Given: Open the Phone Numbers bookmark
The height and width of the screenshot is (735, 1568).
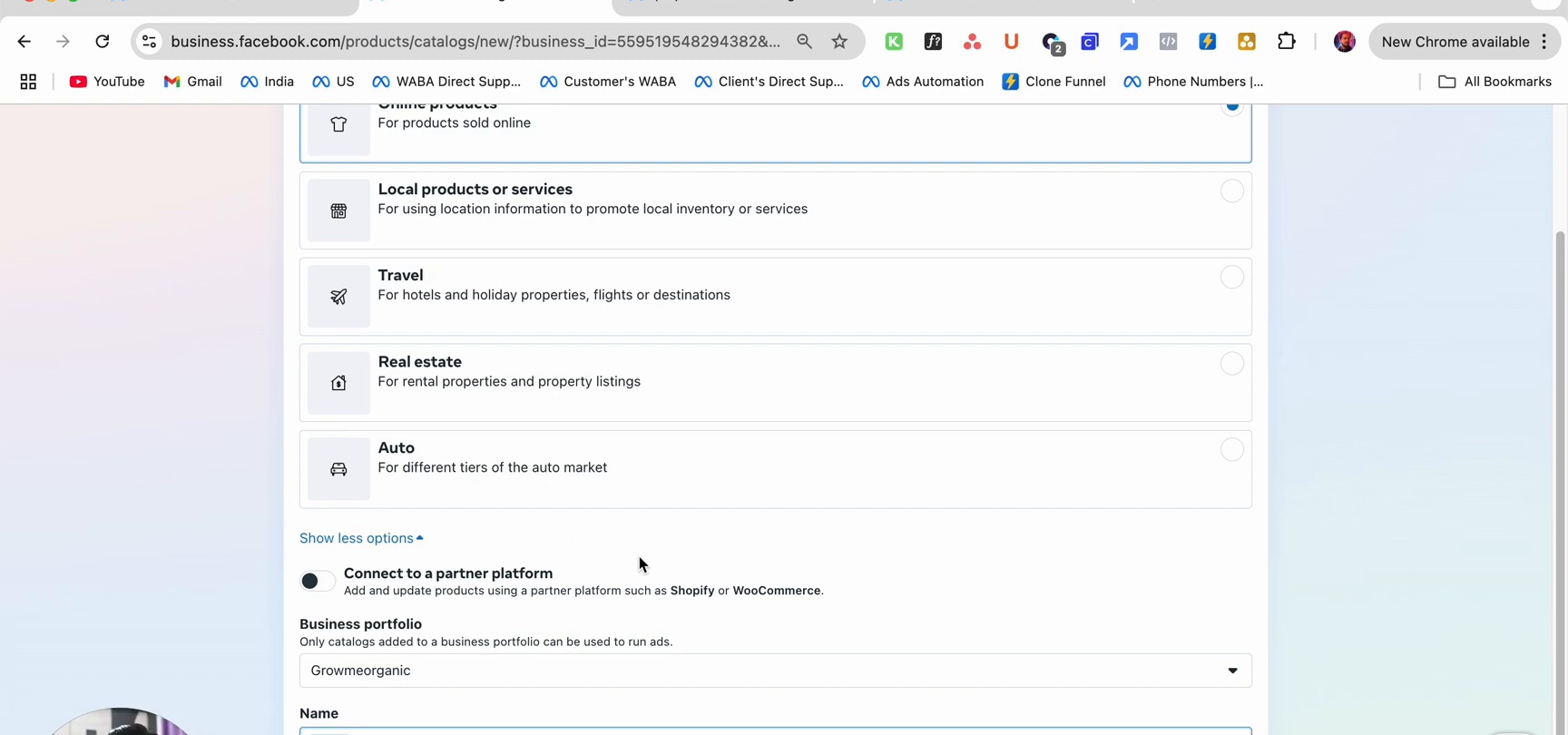Looking at the screenshot, I should click(1193, 82).
